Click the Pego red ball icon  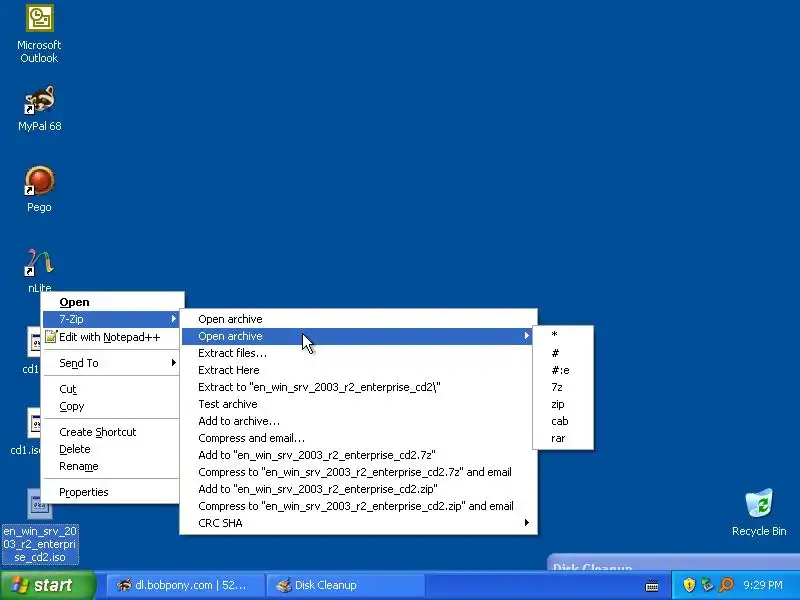click(x=39, y=181)
